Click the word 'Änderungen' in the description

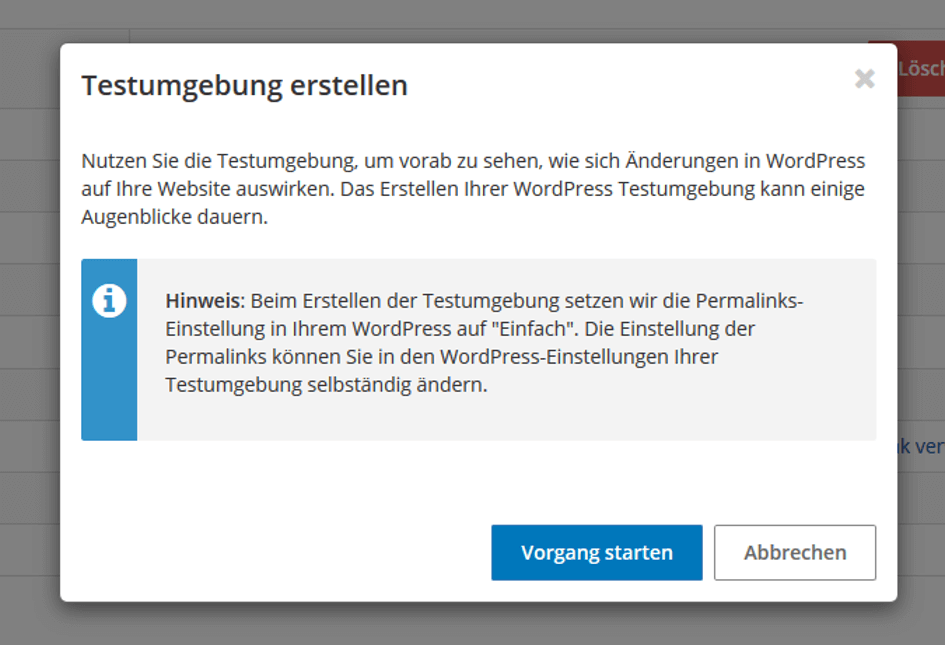coord(681,160)
